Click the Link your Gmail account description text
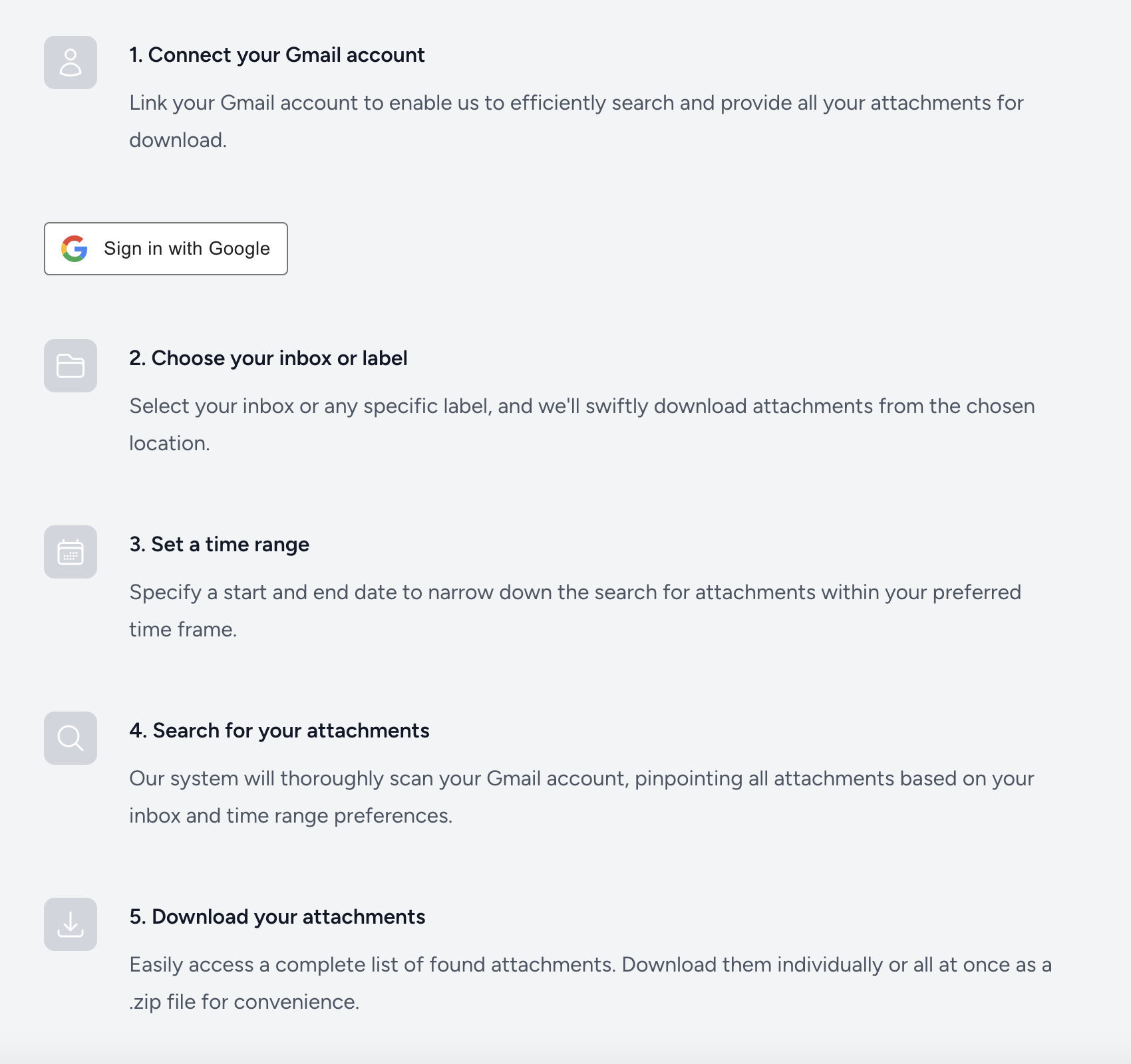This screenshot has height=1064, width=1131. [576, 122]
